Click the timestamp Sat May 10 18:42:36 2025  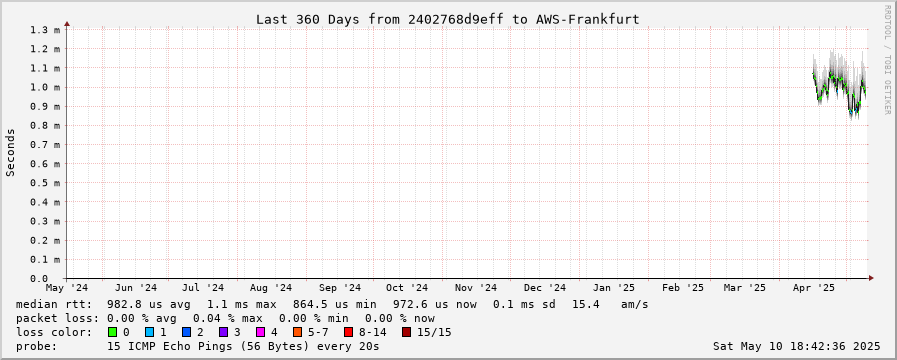pos(796,346)
